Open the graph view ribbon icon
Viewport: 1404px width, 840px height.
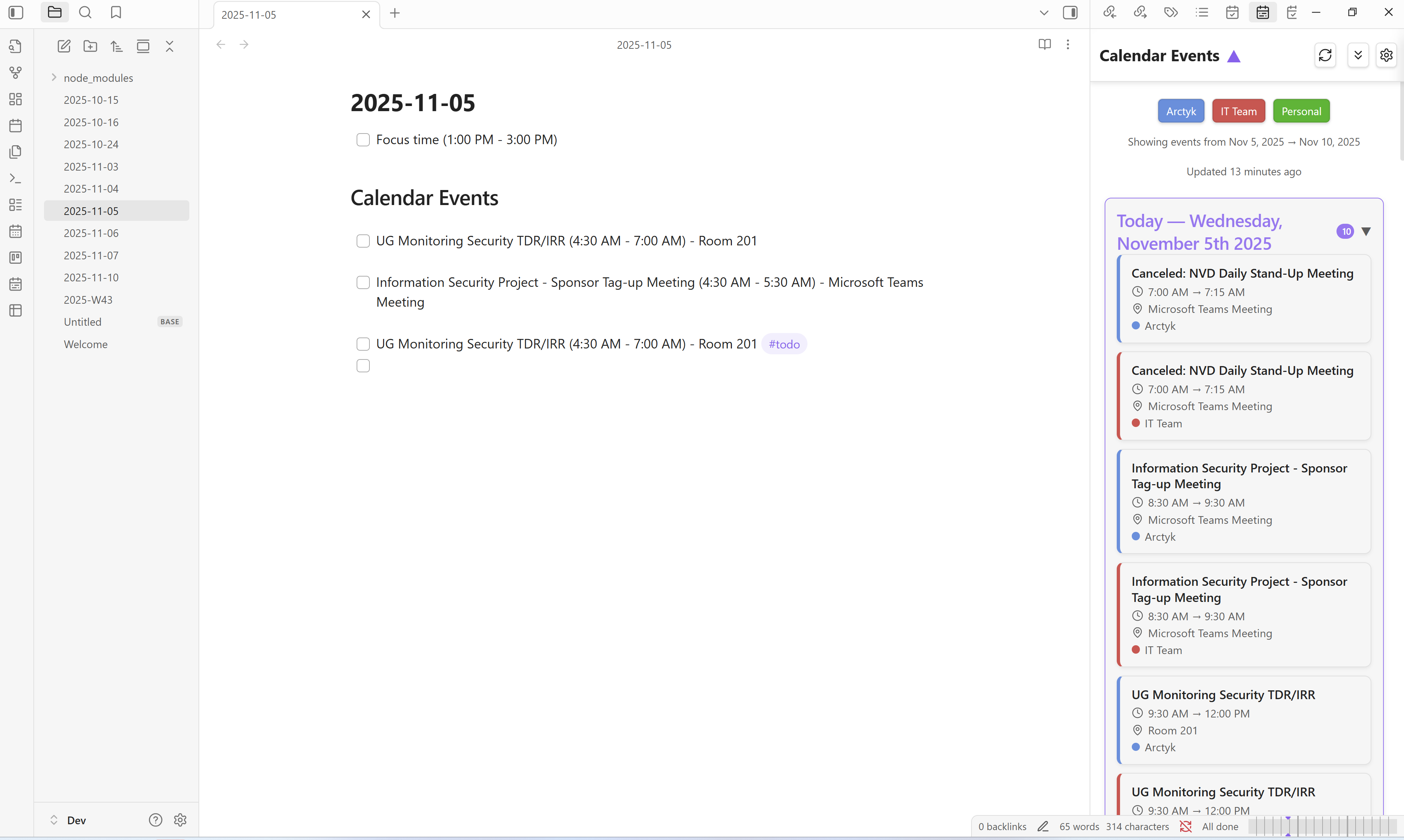[16, 73]
